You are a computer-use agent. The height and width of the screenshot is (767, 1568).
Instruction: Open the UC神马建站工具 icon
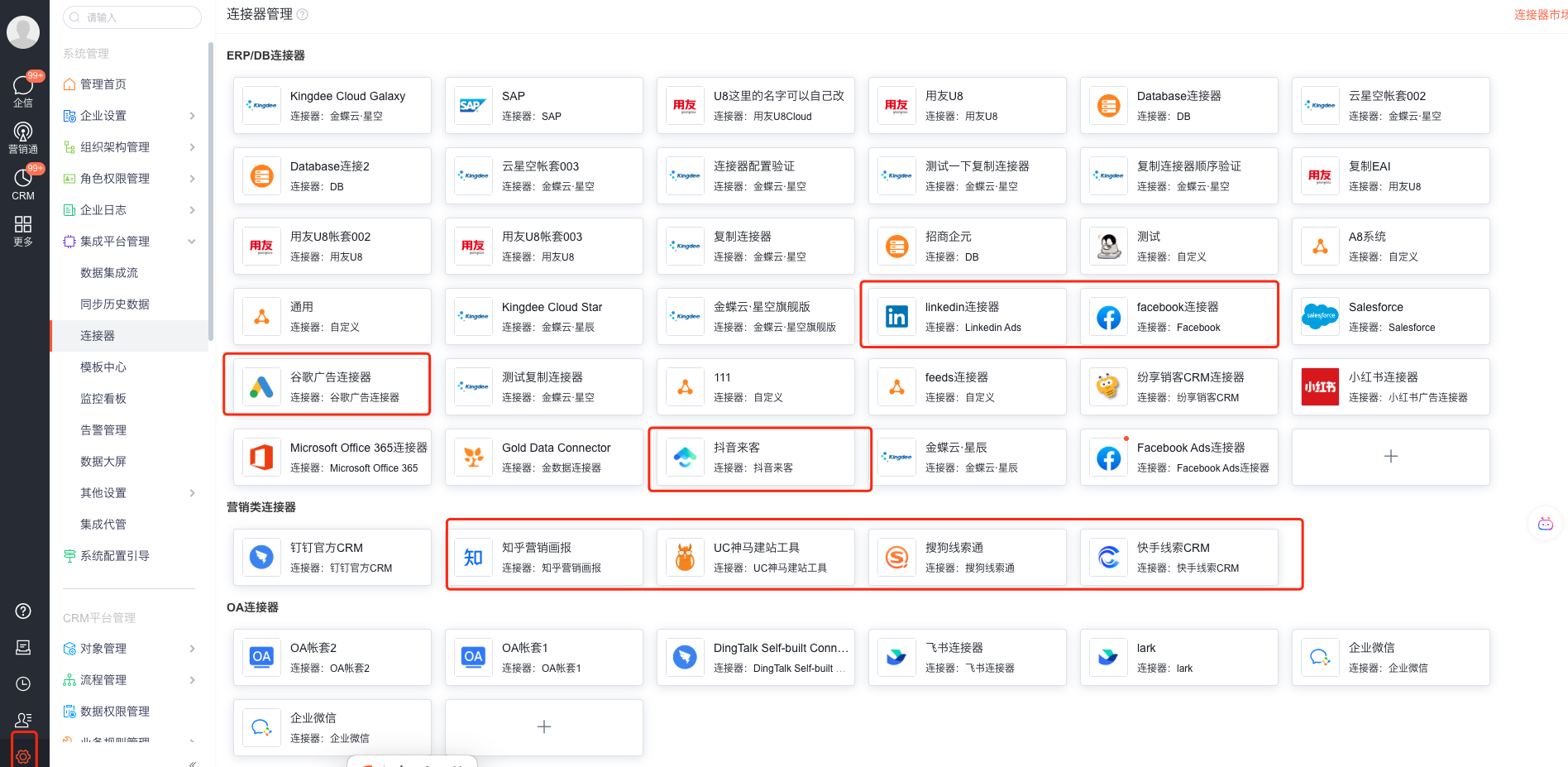(x=685, y=558)
